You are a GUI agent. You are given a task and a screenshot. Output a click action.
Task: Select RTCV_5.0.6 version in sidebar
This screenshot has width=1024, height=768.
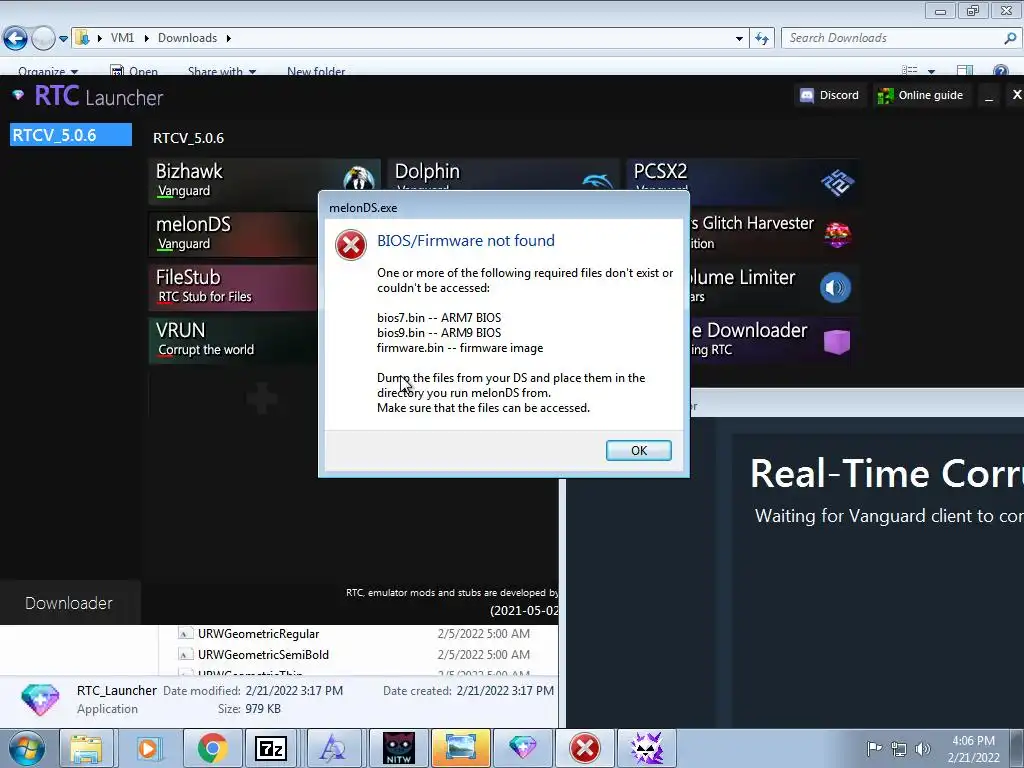71,135
